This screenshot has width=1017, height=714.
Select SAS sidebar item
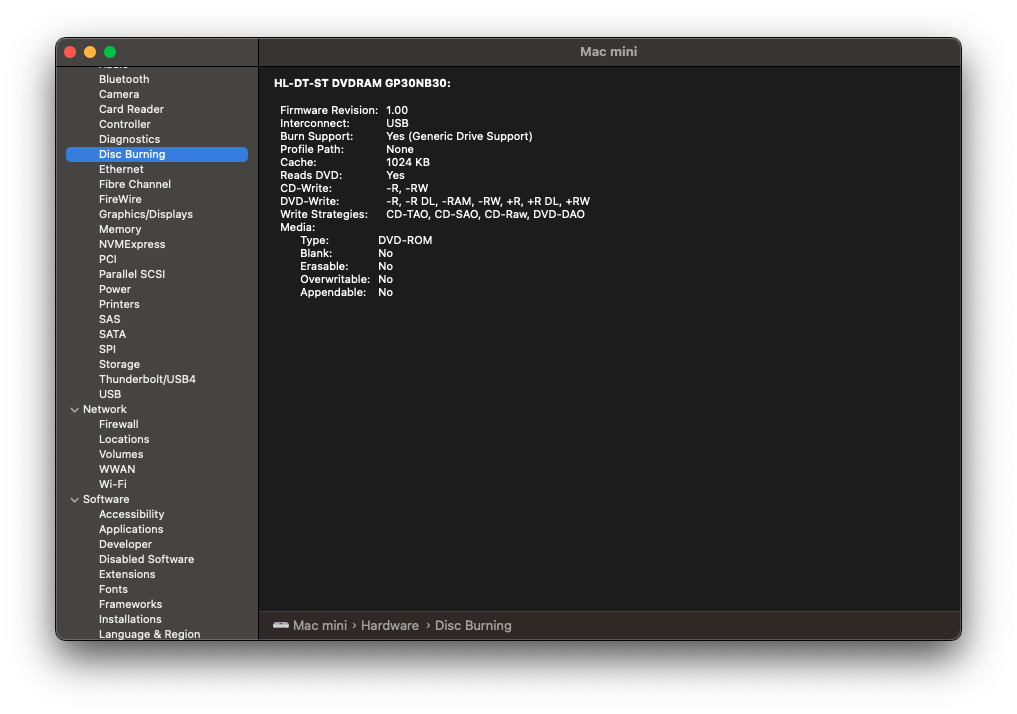point(110,319)
